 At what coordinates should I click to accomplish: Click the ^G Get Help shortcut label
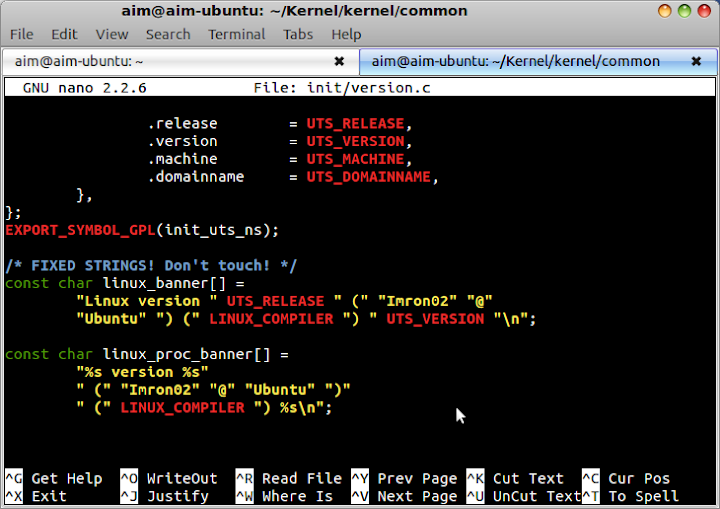(53, 478)
